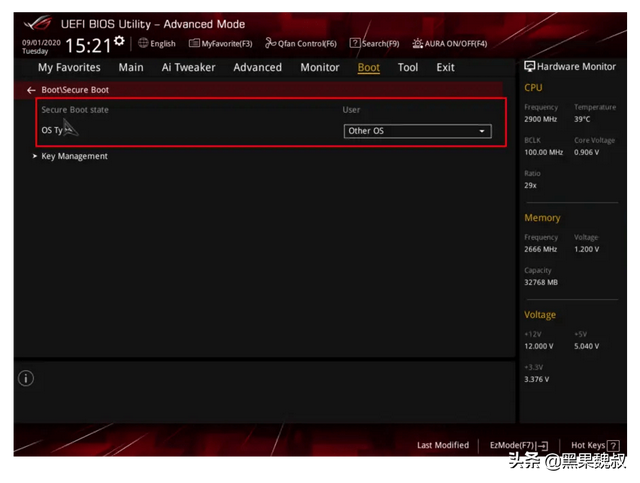Click +3.3V value 3.376 V
The height and width of the screenshot is (483, 640).
[x=536, y=379]
